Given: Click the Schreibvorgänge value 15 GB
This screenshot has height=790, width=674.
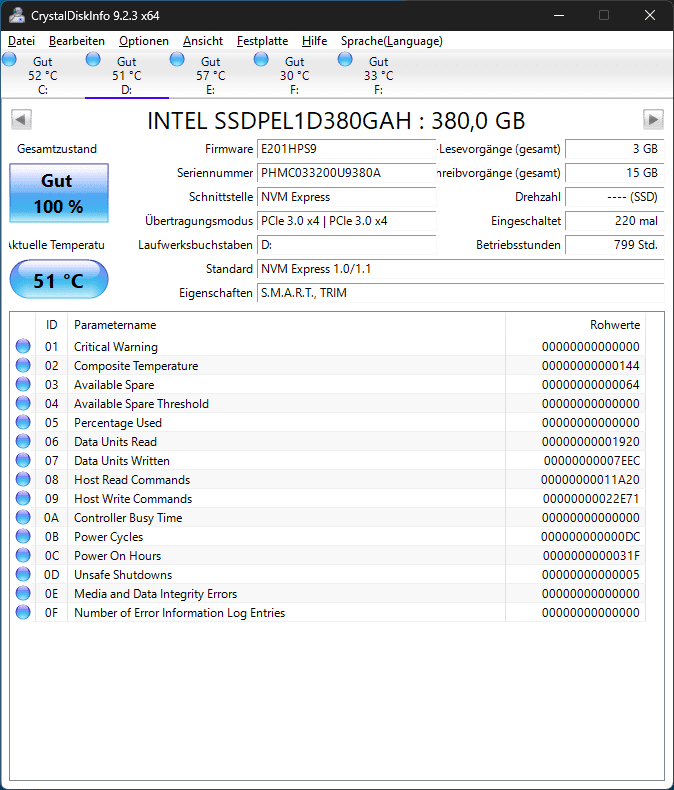Looking at the screenshot, I should click(x=615, y=173).
